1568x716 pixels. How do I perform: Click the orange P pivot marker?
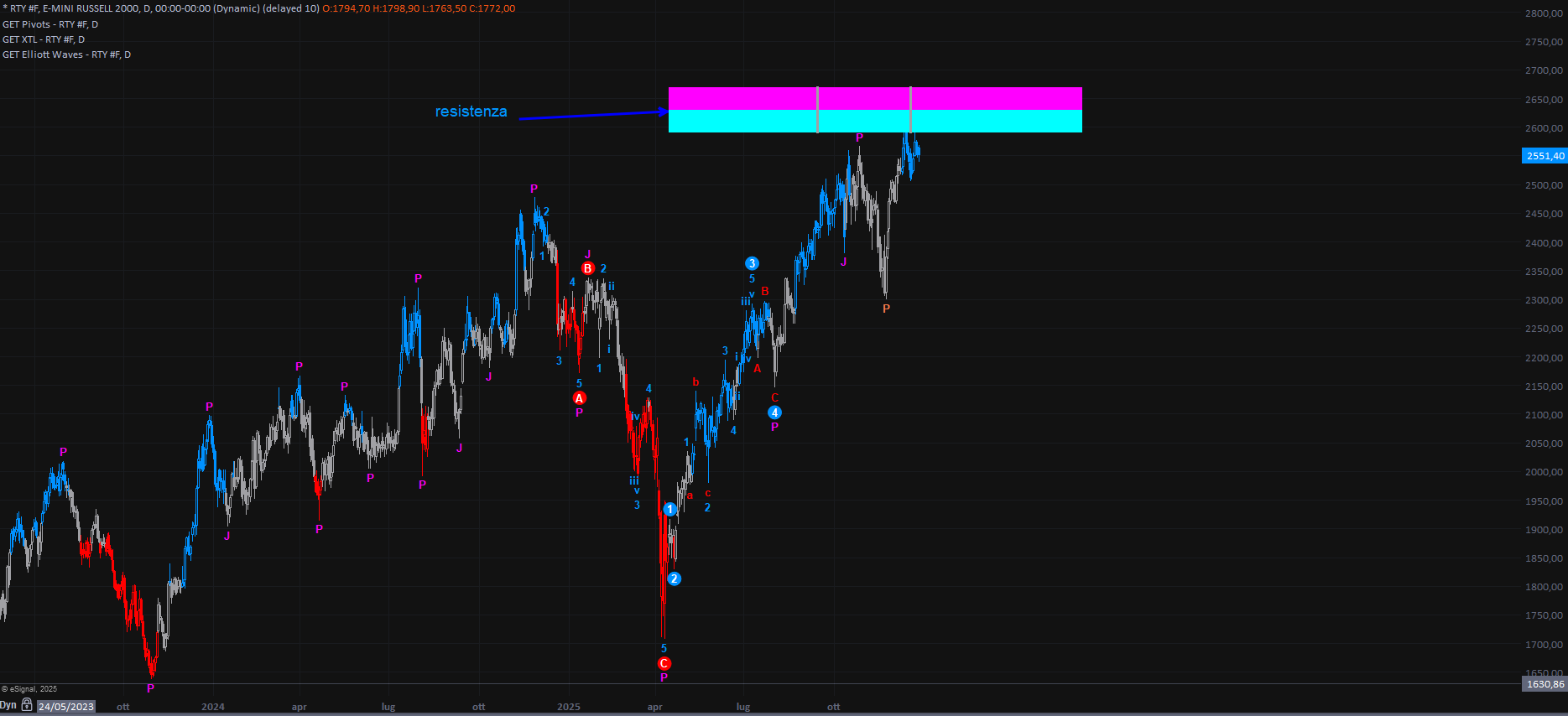click(886, 309)
